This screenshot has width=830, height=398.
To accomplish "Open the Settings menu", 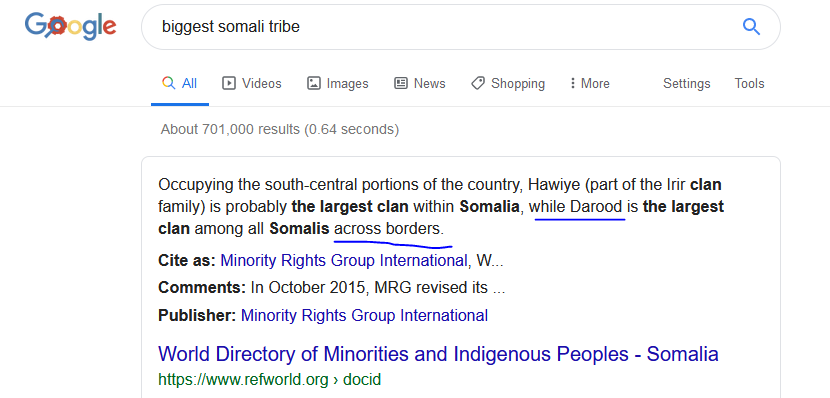I will [x=687, y=84].
